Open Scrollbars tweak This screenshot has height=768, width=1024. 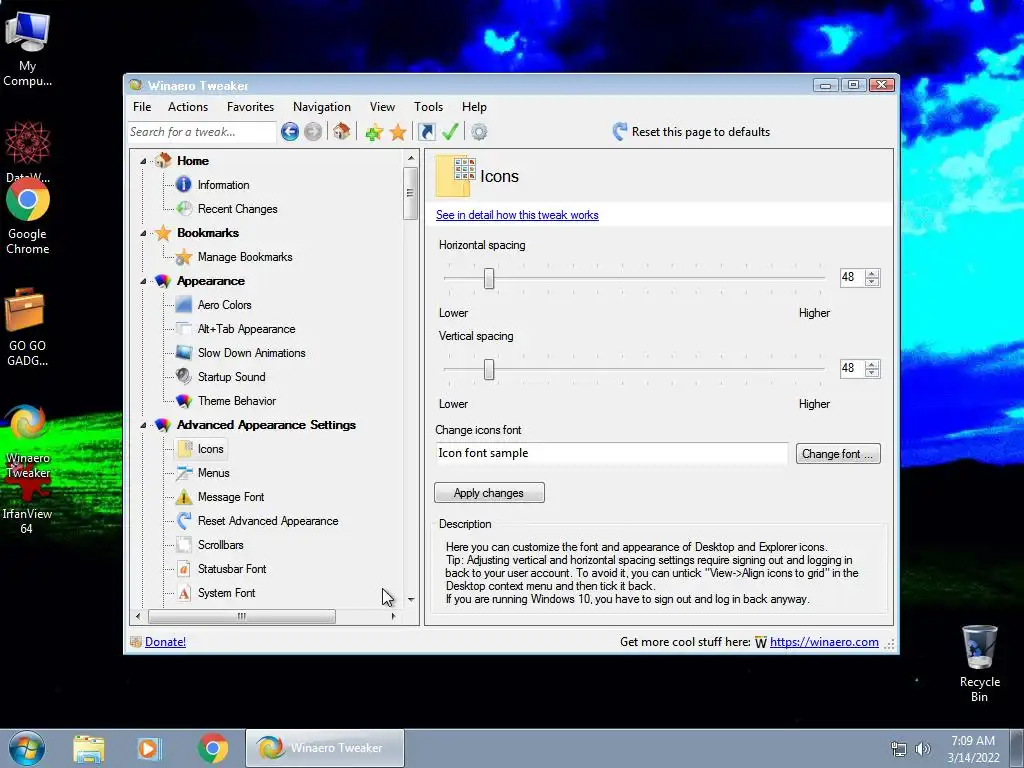[221, 545]
